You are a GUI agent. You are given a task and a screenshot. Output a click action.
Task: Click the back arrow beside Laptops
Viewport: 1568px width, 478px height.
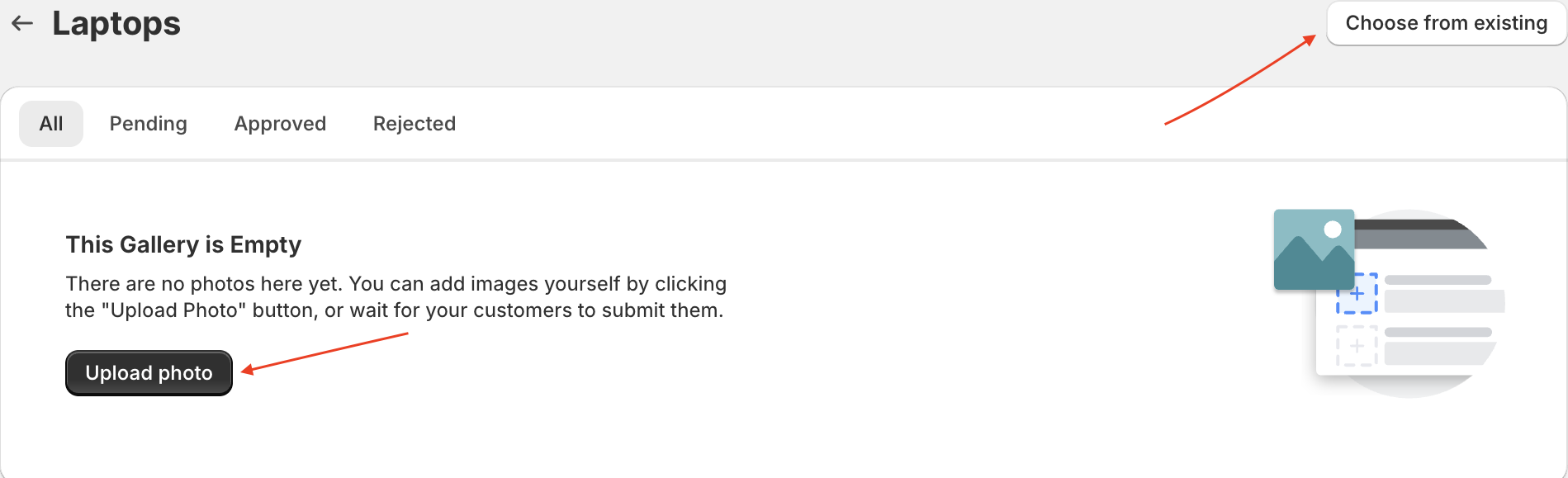click(22, 23)
